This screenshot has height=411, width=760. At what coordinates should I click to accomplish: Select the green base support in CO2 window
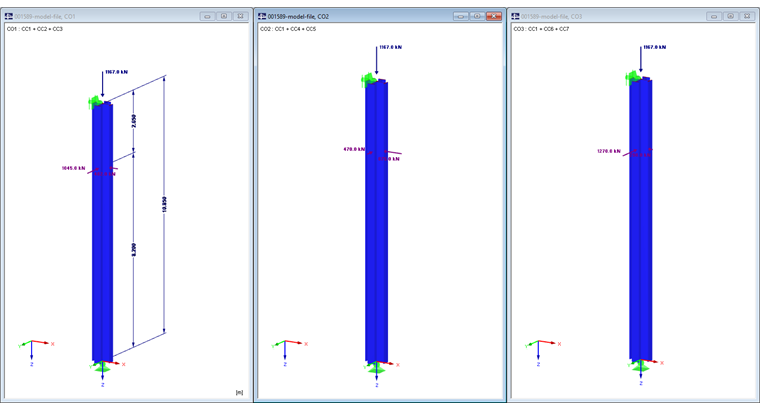click(x=377, y=369)
